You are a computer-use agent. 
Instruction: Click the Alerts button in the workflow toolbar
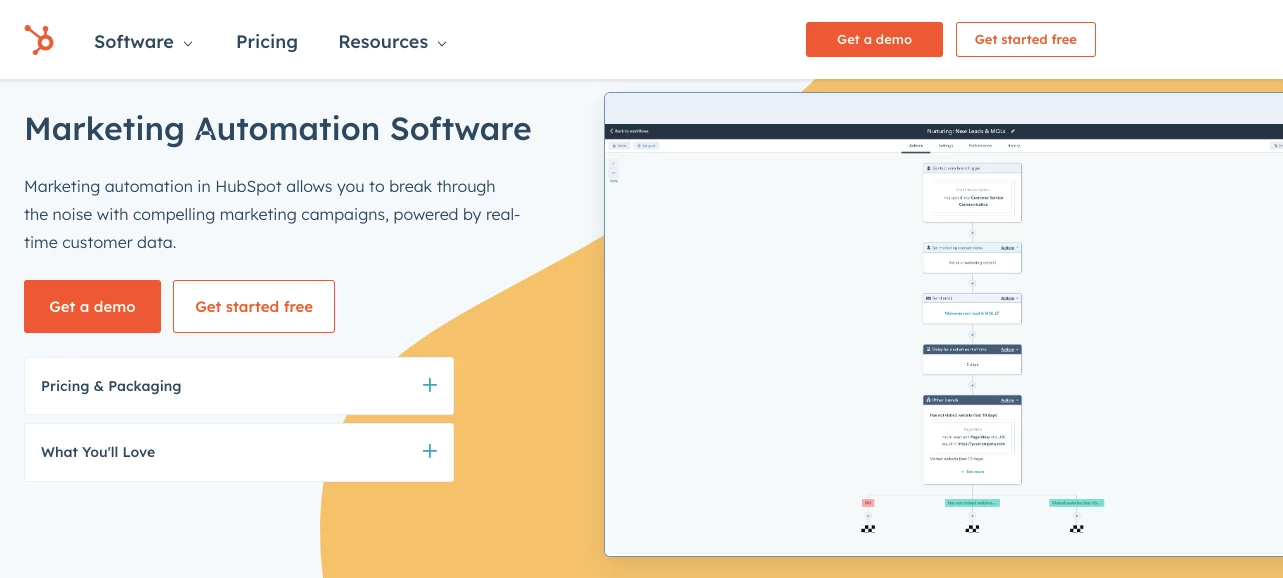[x=620, y=146]
